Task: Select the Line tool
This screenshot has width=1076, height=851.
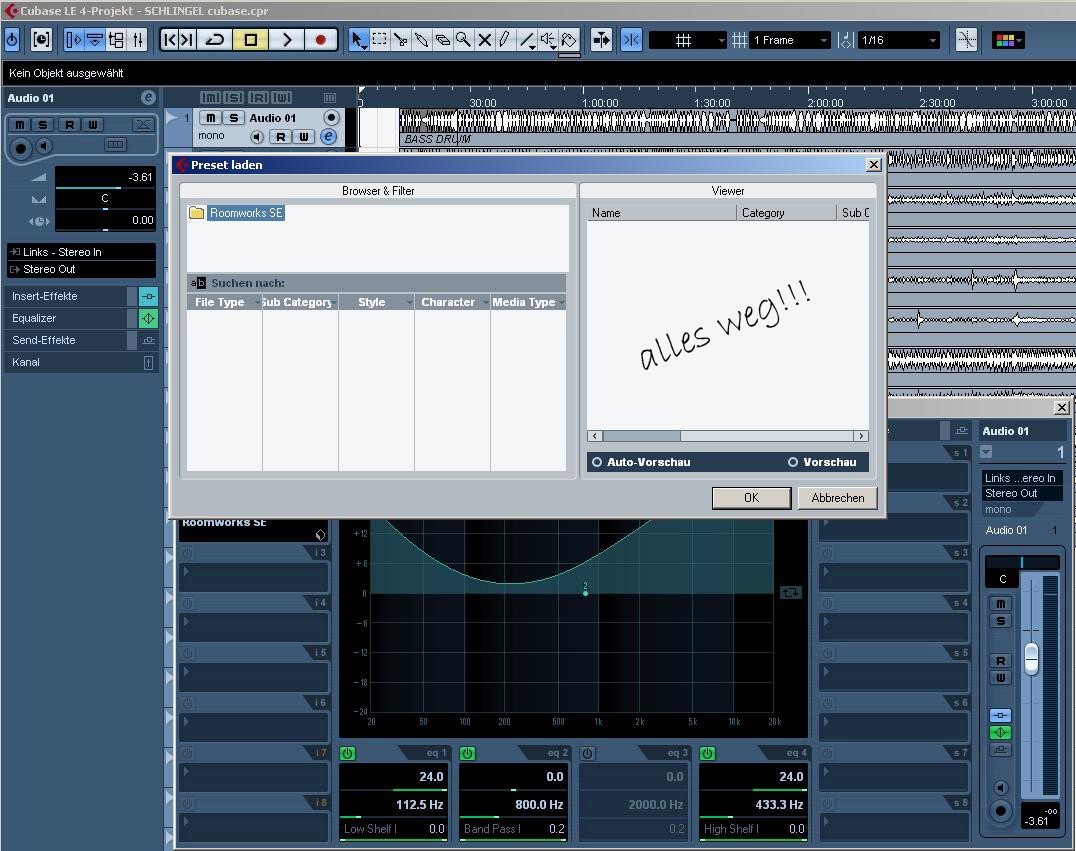Action: (526, 40)
